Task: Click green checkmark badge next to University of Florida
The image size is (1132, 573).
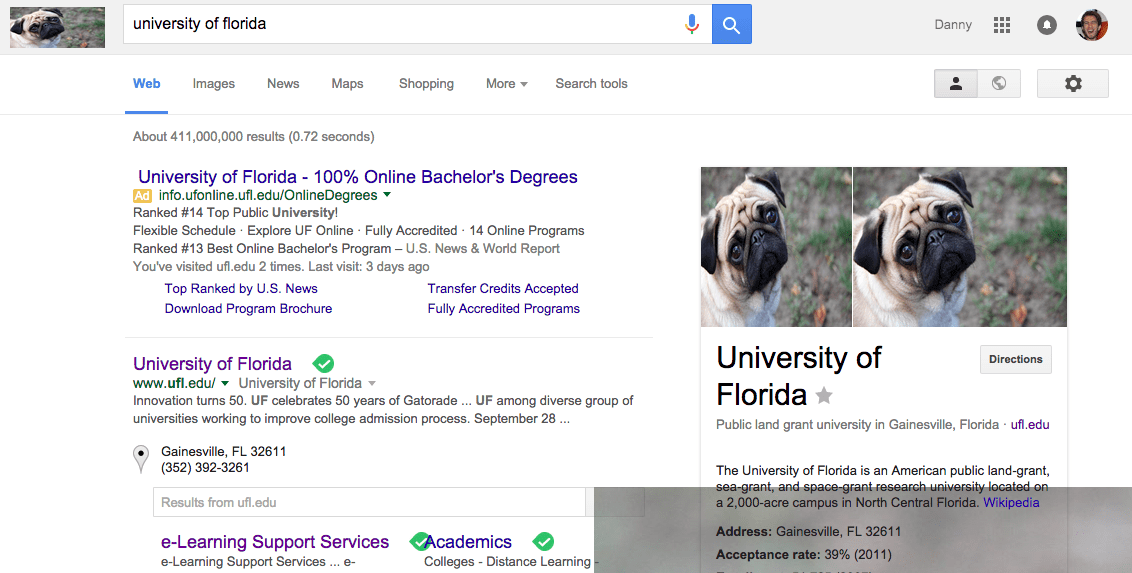Action: (x=323, y=363)
